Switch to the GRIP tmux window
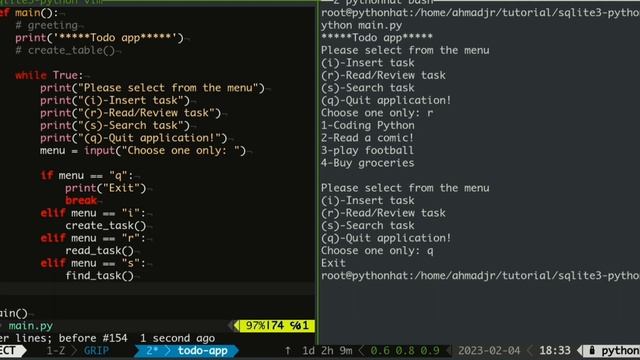Viewport: 640px width, 360px height. (x=96, y=351)
